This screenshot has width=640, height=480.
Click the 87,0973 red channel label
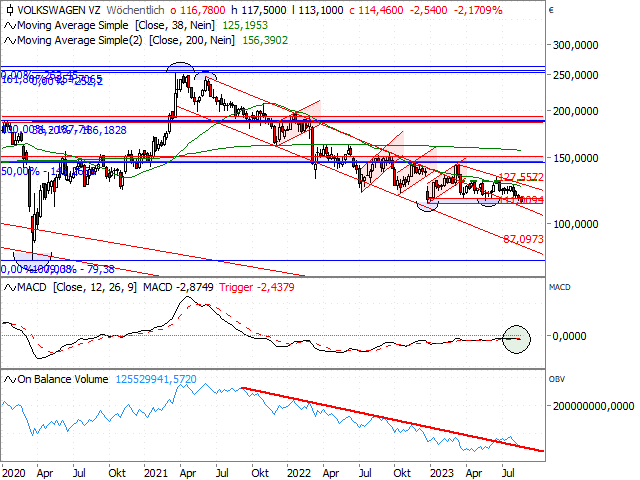coord(523,239)
